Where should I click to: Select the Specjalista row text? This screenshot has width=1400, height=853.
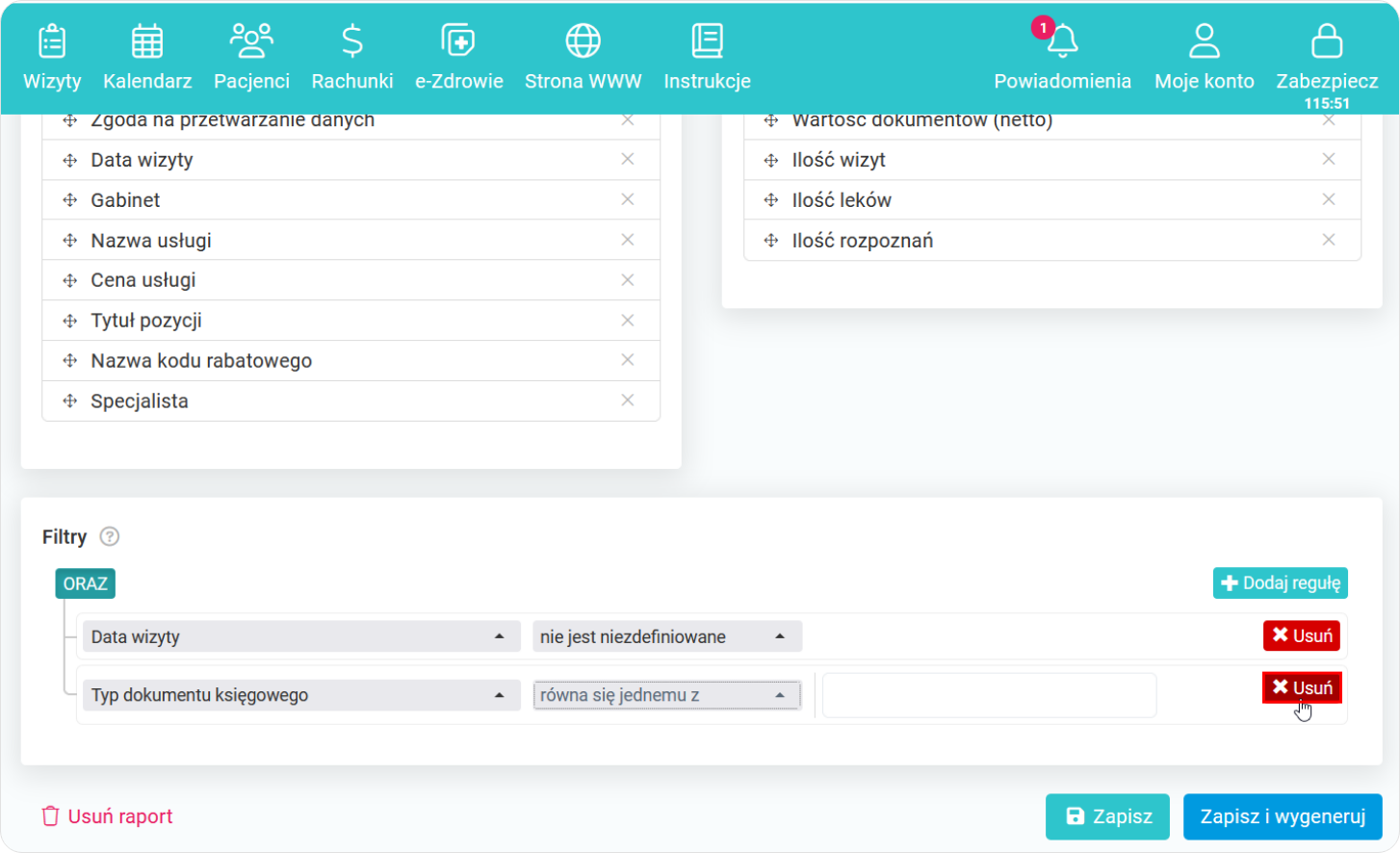click(x=140, y=401)
